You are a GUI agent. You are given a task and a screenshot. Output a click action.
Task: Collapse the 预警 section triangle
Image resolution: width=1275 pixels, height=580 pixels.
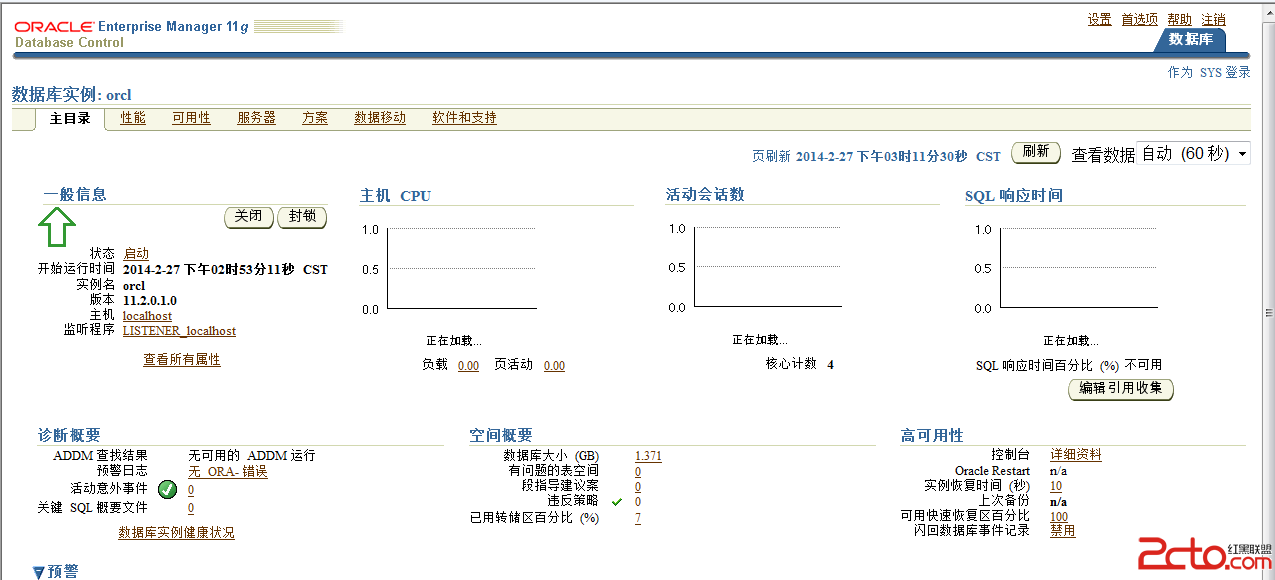click(38, 573)
